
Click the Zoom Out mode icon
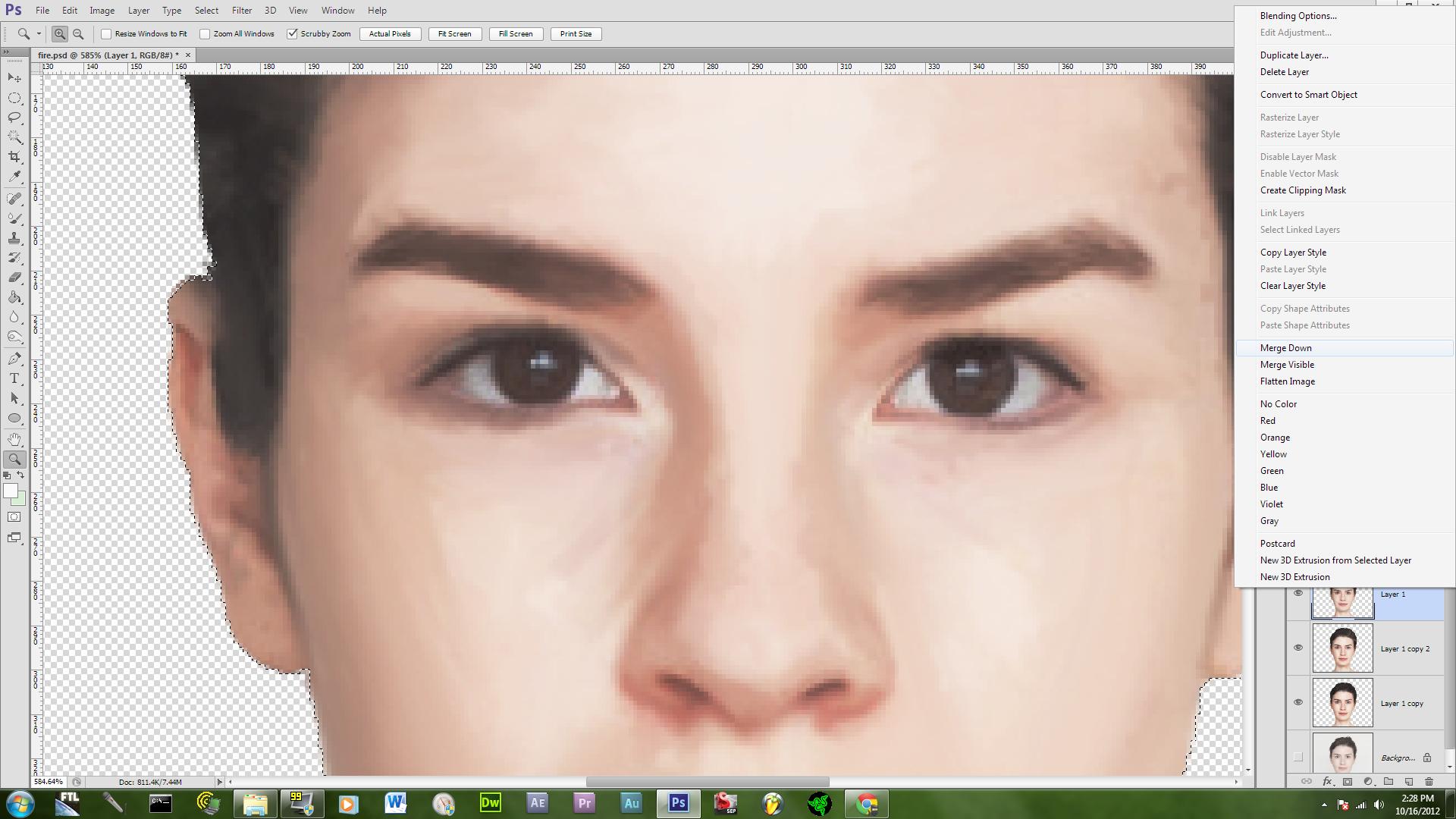pos(78,33)
